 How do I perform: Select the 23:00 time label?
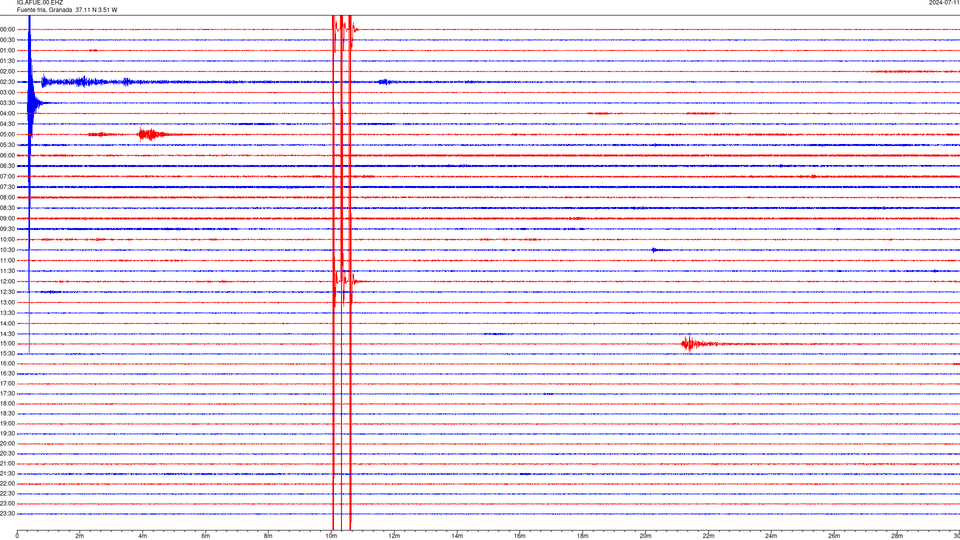7,504
